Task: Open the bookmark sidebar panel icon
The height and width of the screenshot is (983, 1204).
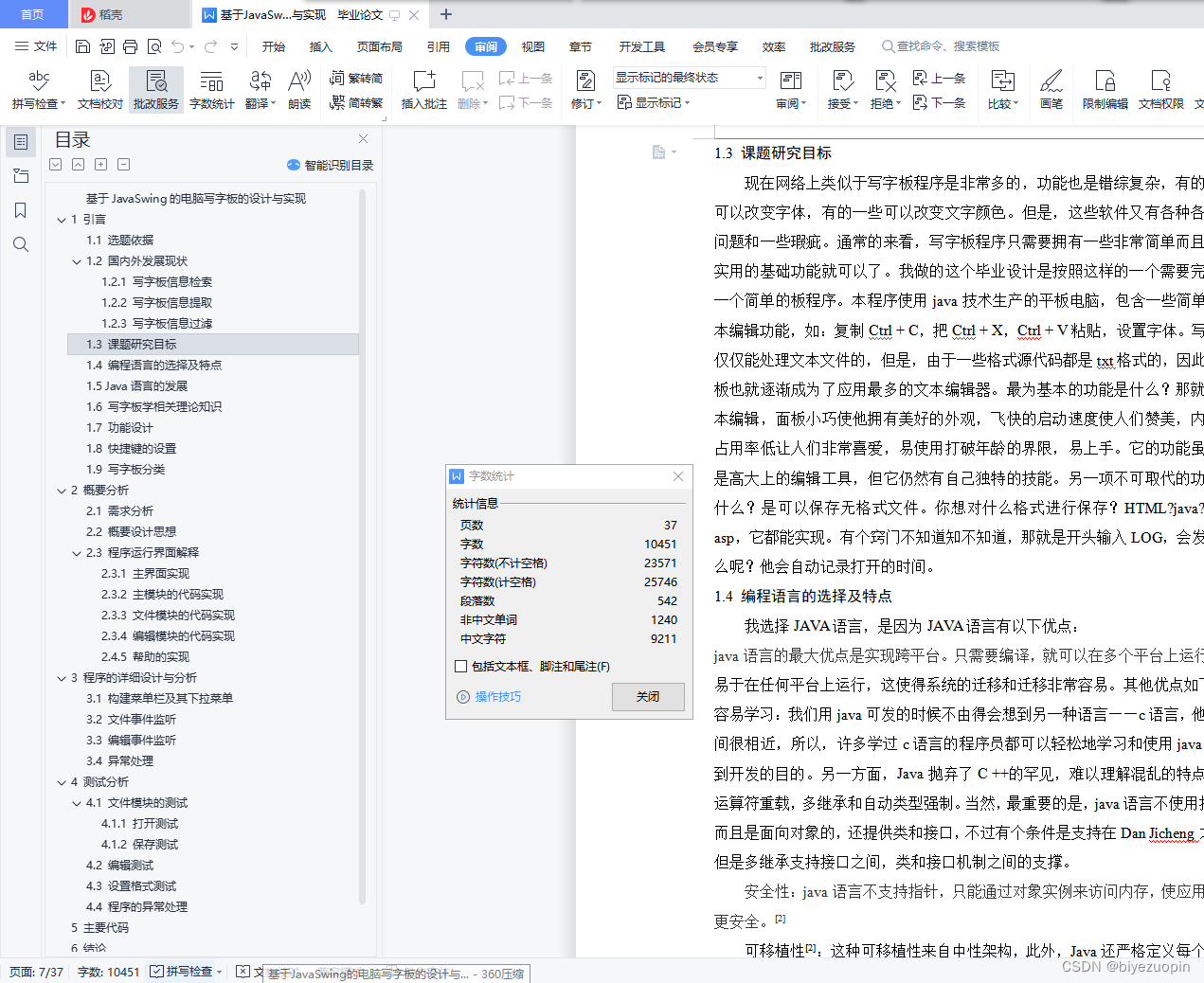Action: (21, 210)
